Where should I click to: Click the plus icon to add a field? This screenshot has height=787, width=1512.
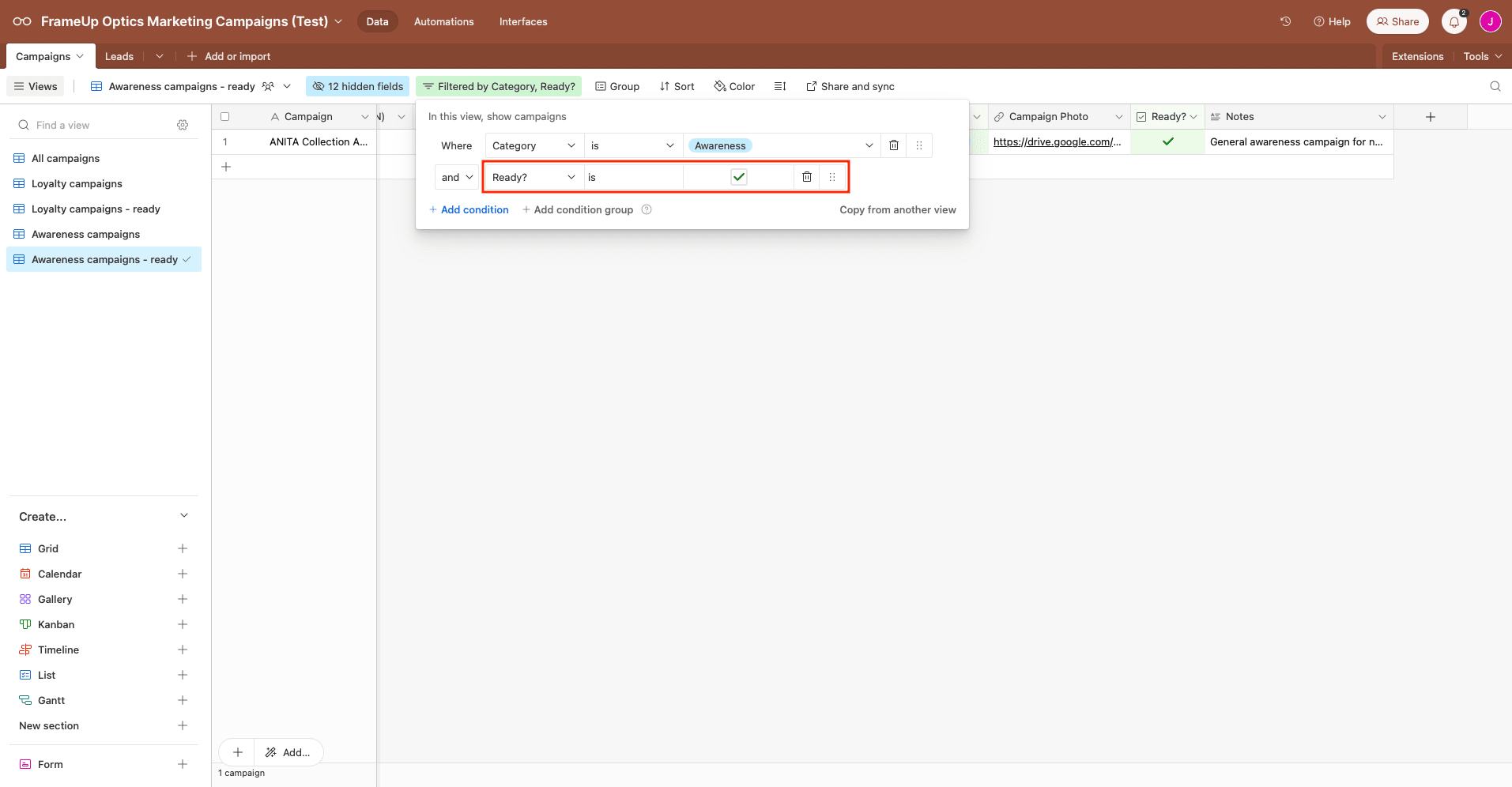tap(1431, 116)
